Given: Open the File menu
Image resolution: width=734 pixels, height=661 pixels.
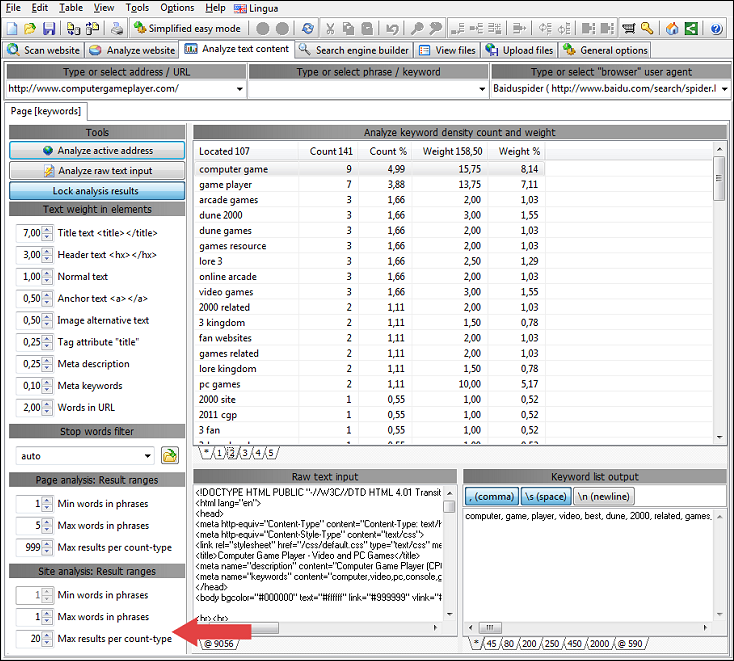Looking at the screenshot, I should click(13, 8).
